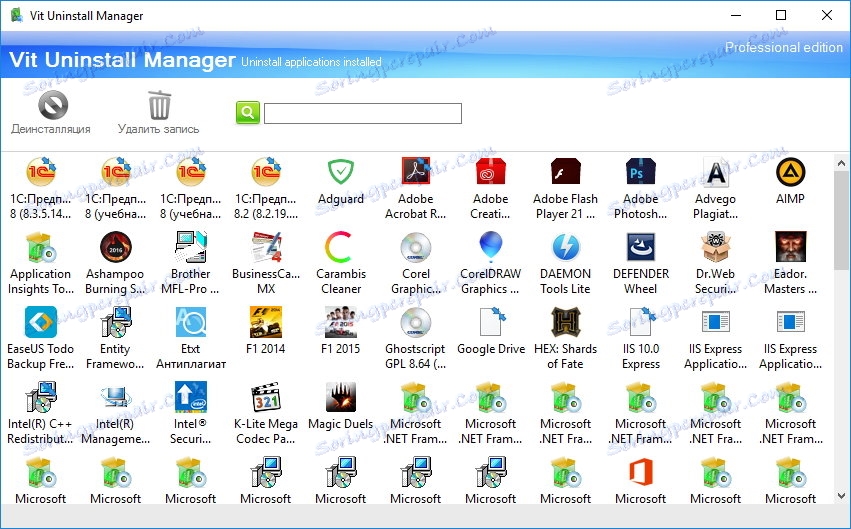
Task: Select the Advego Plagiat... icon
Action: pyautogui.click(x=715, y=172)
